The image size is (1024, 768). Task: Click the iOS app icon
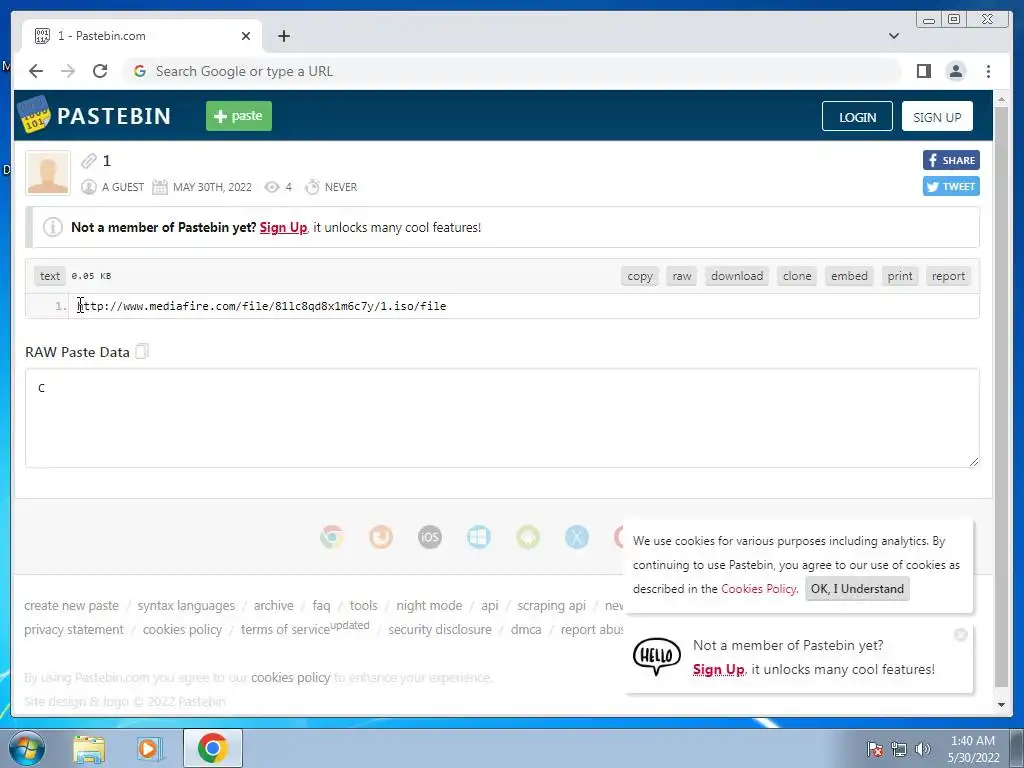[430, 537]
